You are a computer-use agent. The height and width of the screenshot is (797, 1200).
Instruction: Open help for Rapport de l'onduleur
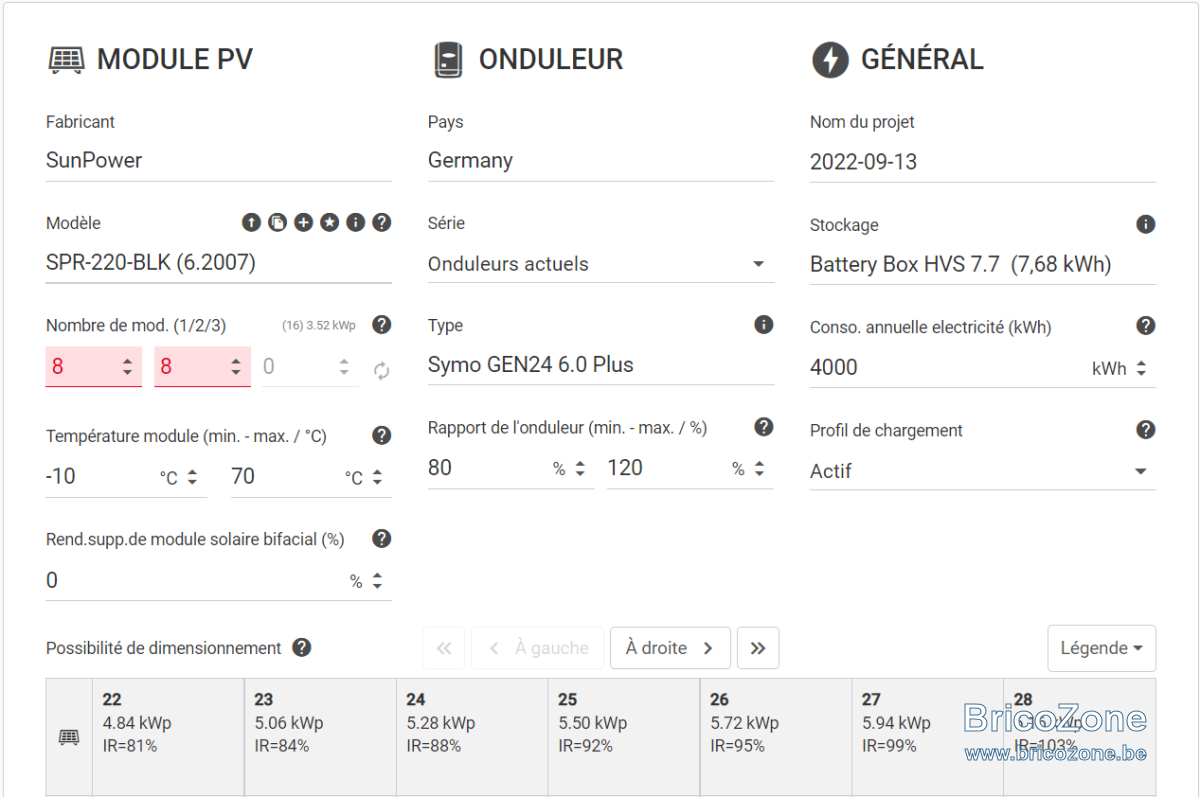pos(764,427)
